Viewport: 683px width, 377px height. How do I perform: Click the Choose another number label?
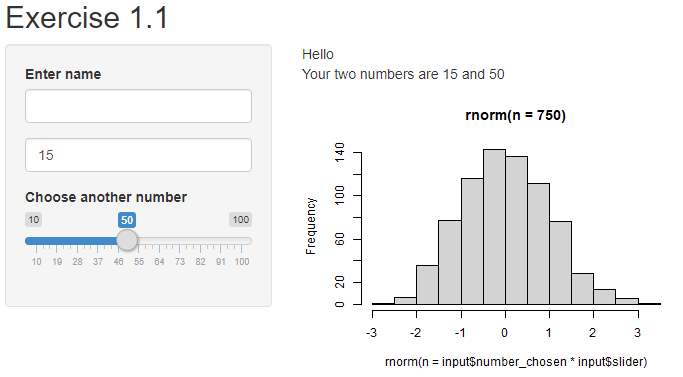pos(106,197)
